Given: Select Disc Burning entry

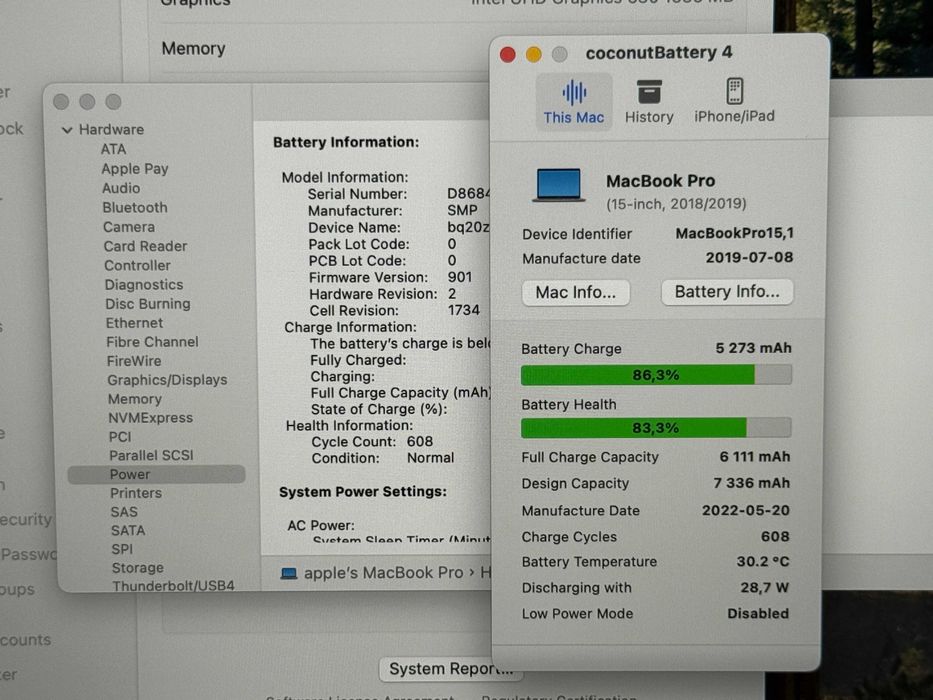Looking at the screenshot, I should pyautogui.click(x=148, y=304).
